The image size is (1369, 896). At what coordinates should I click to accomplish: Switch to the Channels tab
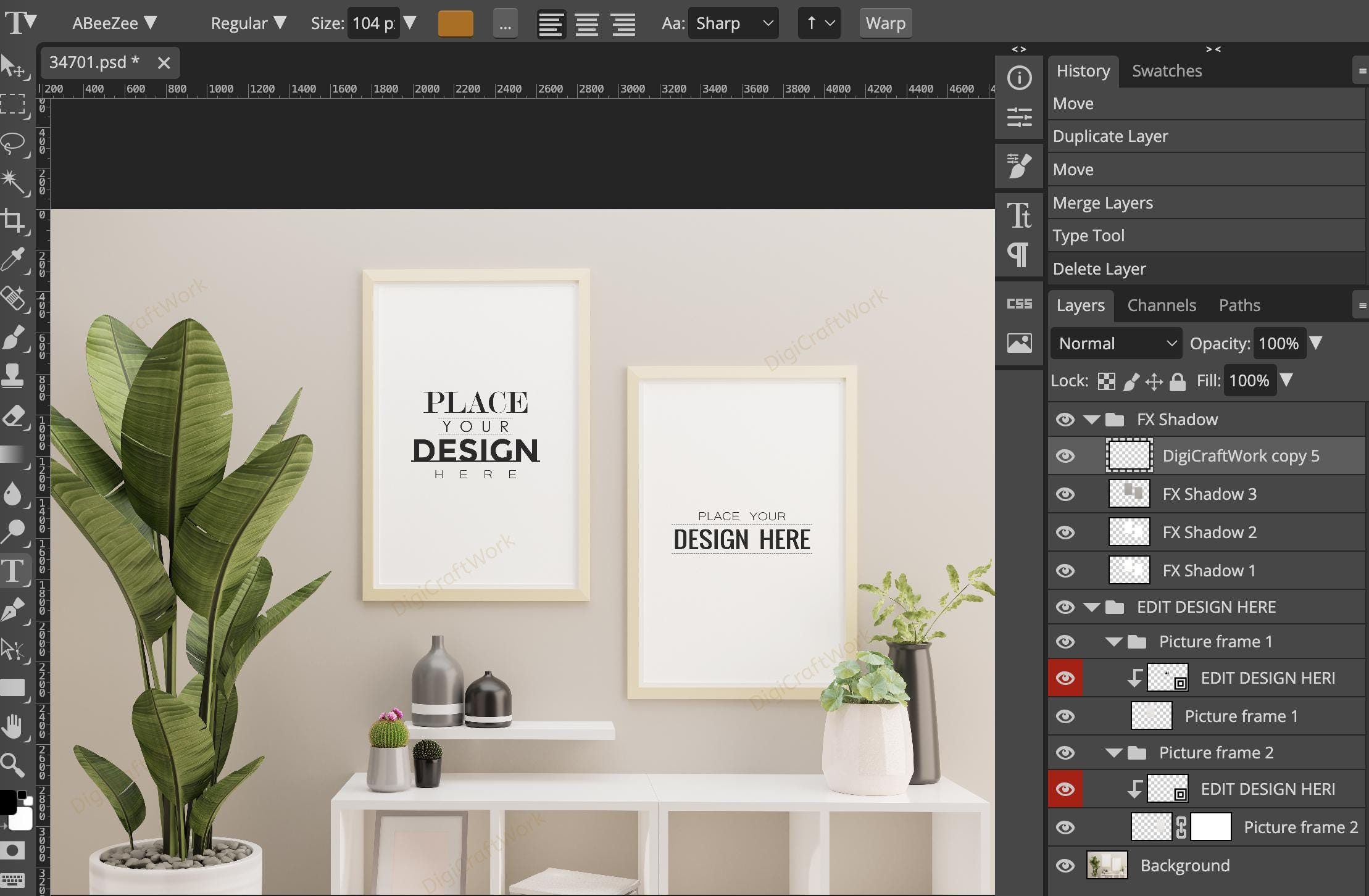[x=1162, y=305]
